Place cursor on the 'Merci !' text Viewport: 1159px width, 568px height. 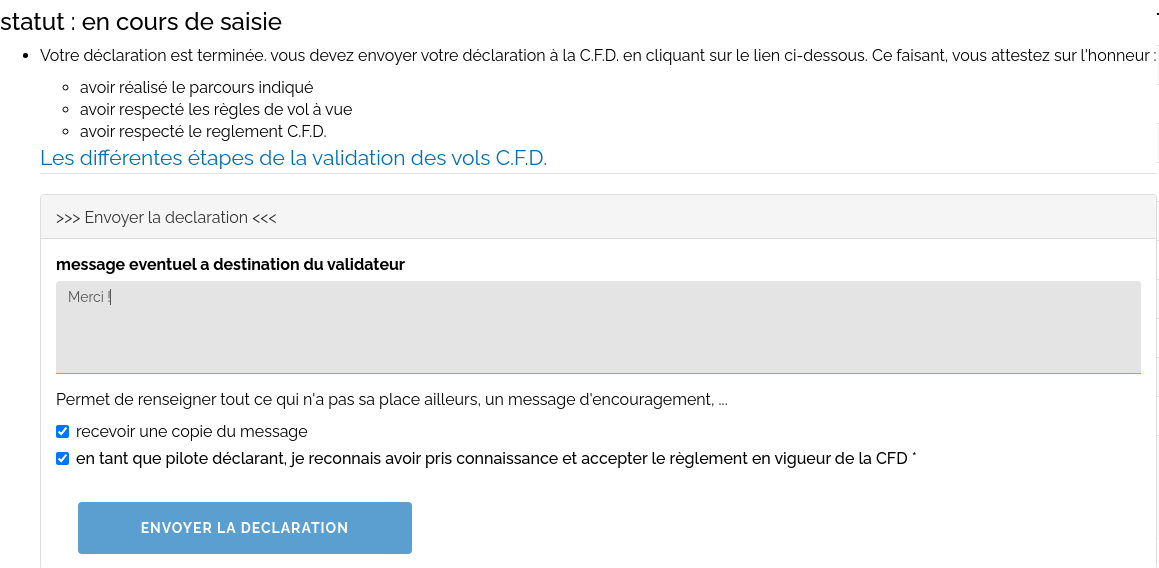point(88,297)
